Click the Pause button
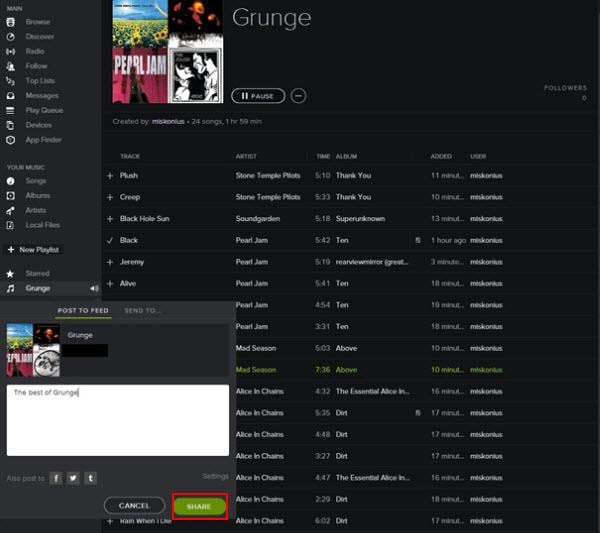The height and width of the screenshot is (533, 600). pyautogui.click(x=258, y=96)
